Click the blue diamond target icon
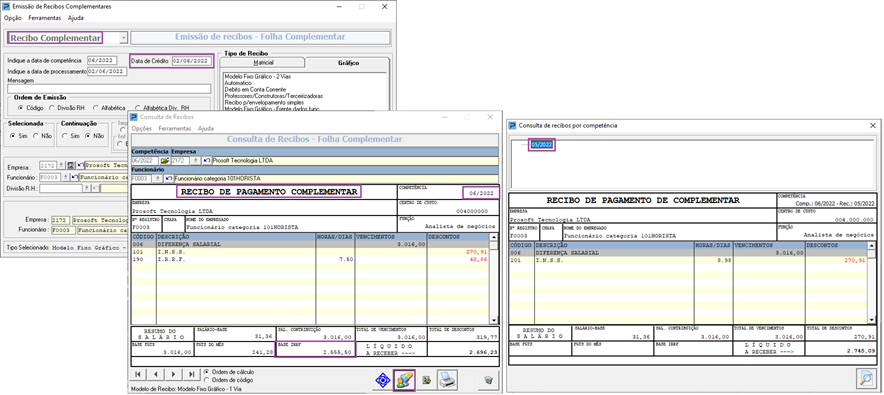 tap(383, 380)
